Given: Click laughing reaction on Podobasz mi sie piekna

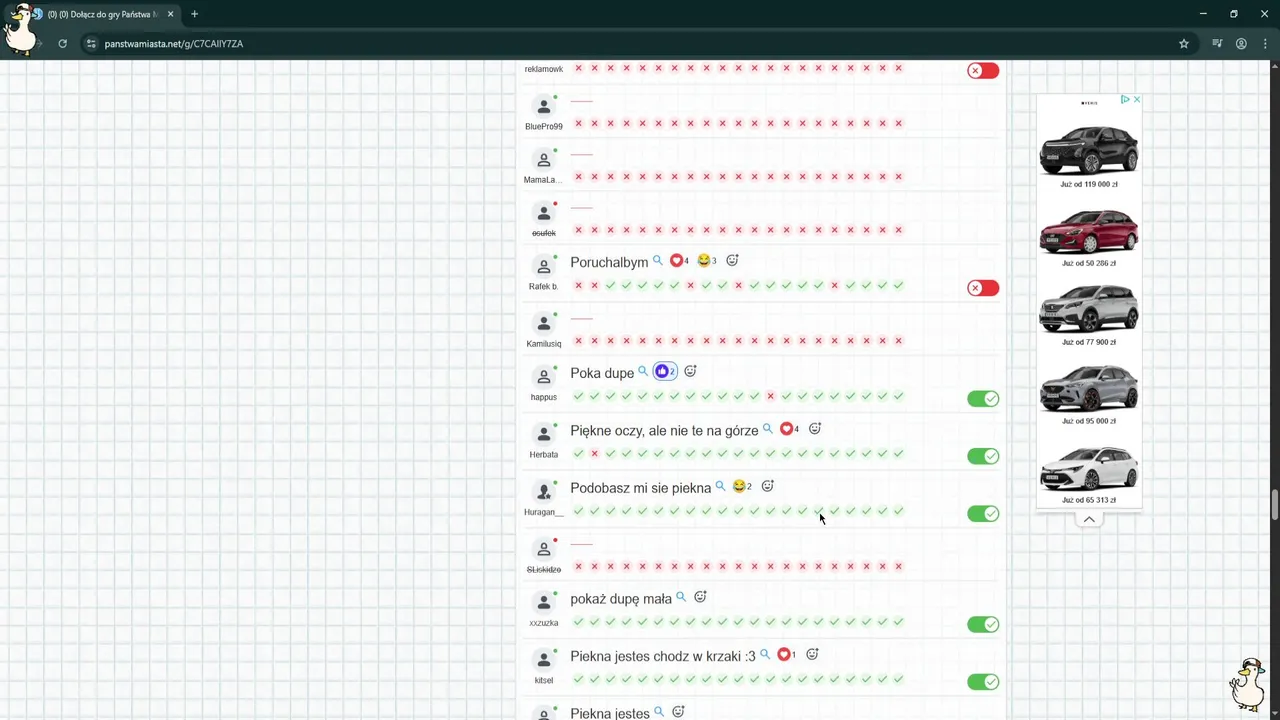Looking at the screenshot, I should tap(742, 487).
